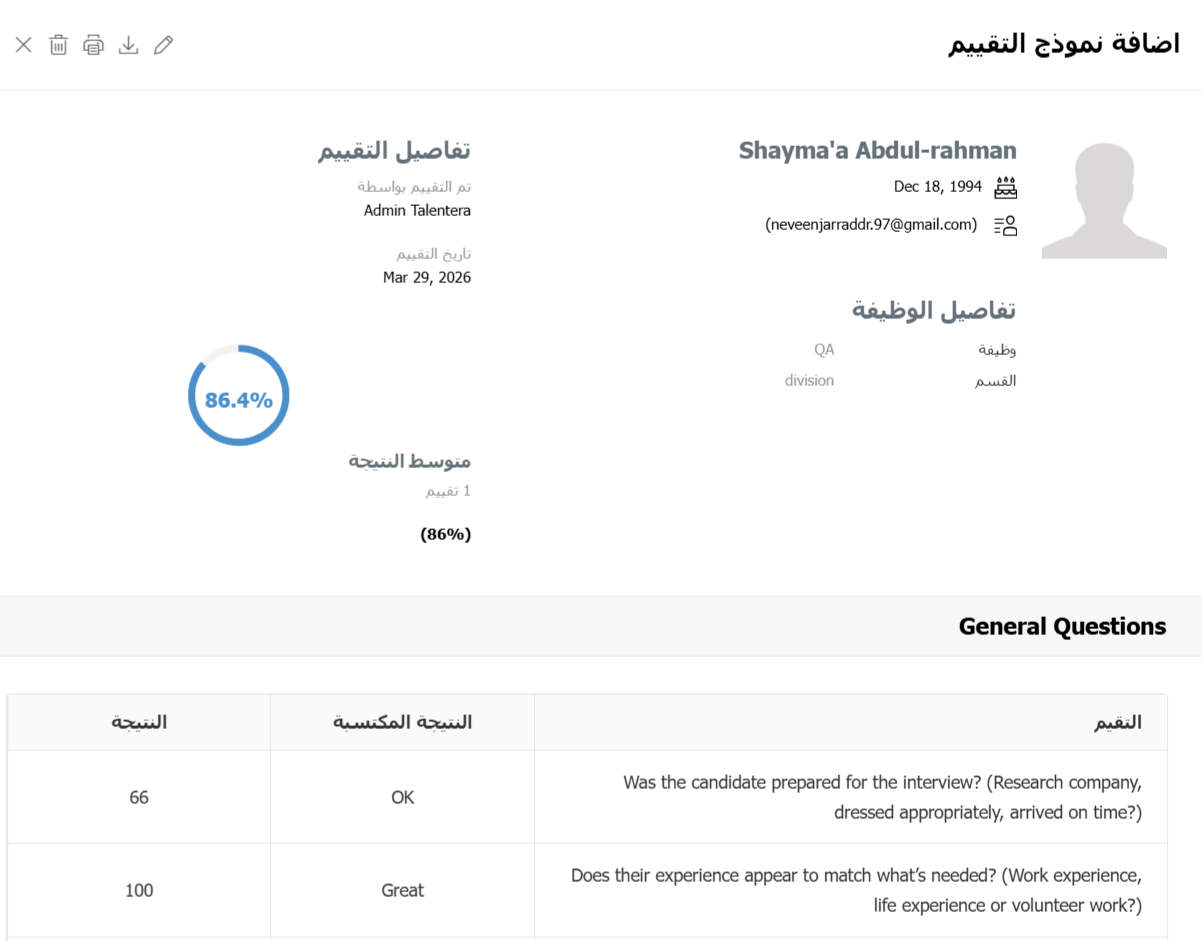Edit the evaluation with the pencil icon
Image resolution: width=1202 pixels, height=941 pixels.
[x=163, y=45]
